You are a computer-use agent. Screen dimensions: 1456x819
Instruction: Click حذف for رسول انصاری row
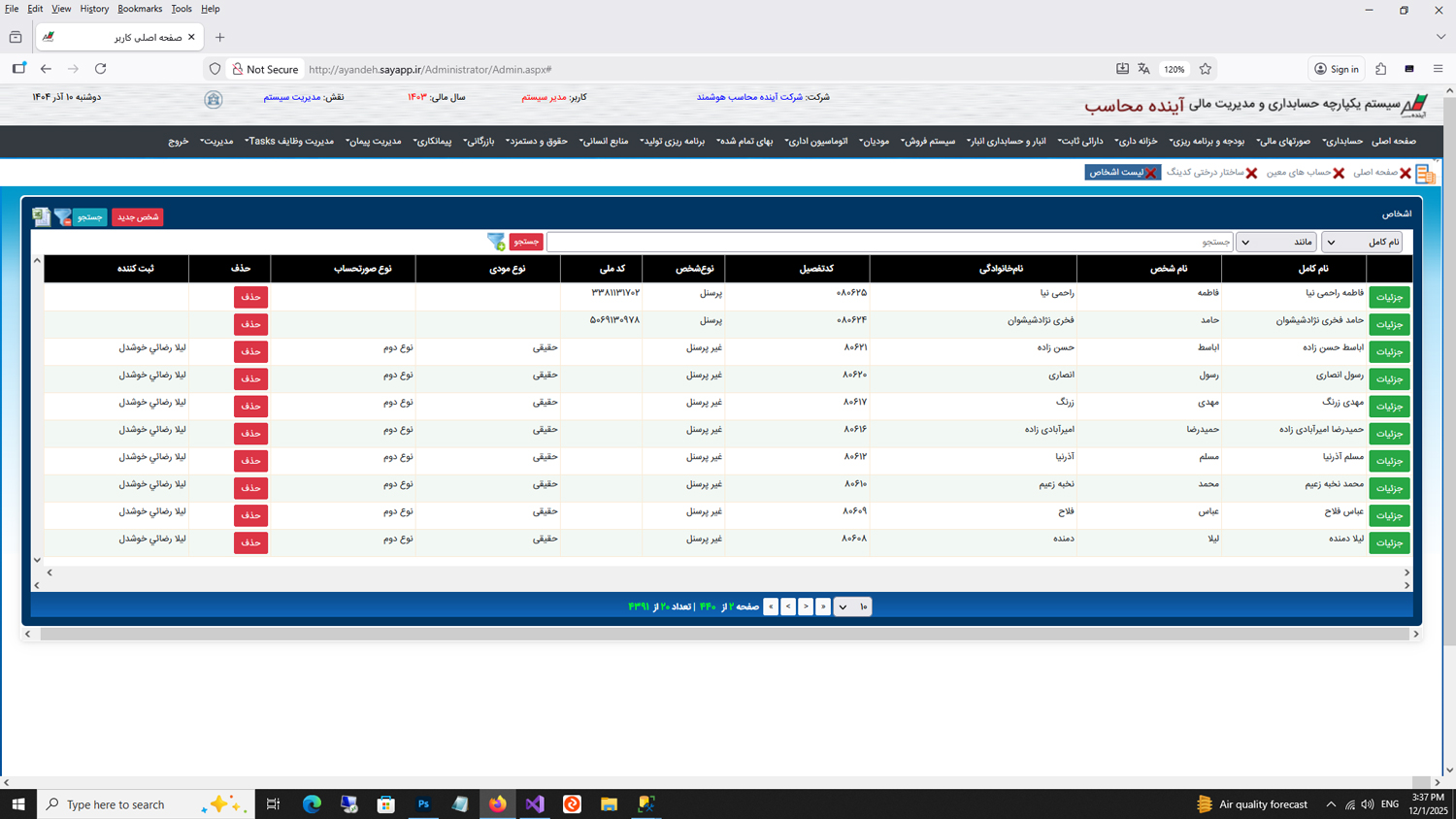tap(250, 378)
